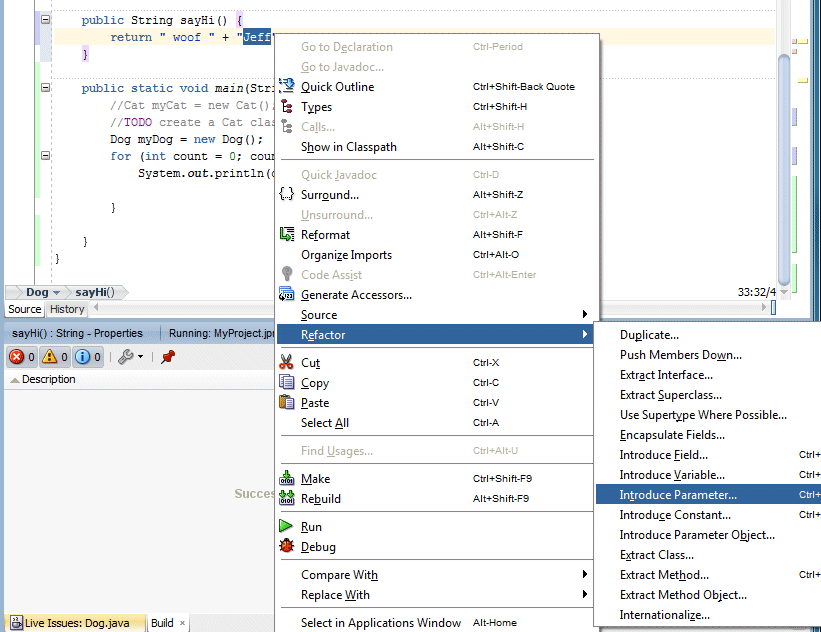Select the Running: MyProject.jpr tab
This screenshot has height=632, width=821.
[x=221, y=334]
